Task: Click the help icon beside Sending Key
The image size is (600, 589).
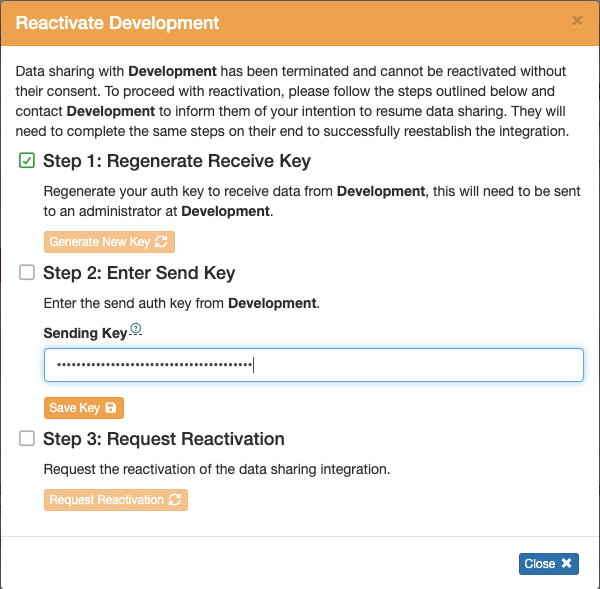Action: pyautogui.click(x=136, y=329)
